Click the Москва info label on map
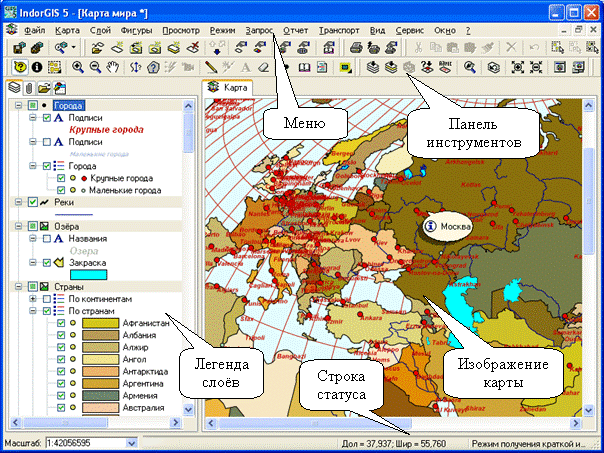The image size is (604, 453). [446, 225]
